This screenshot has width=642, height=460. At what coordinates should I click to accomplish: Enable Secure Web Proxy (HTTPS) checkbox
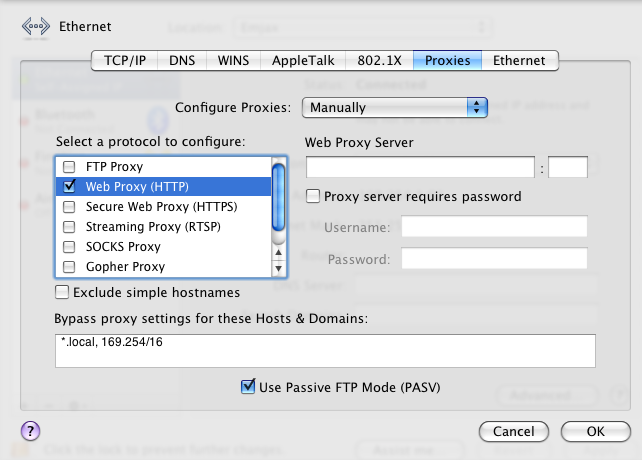pyautogui.click(x=69, y=207)
